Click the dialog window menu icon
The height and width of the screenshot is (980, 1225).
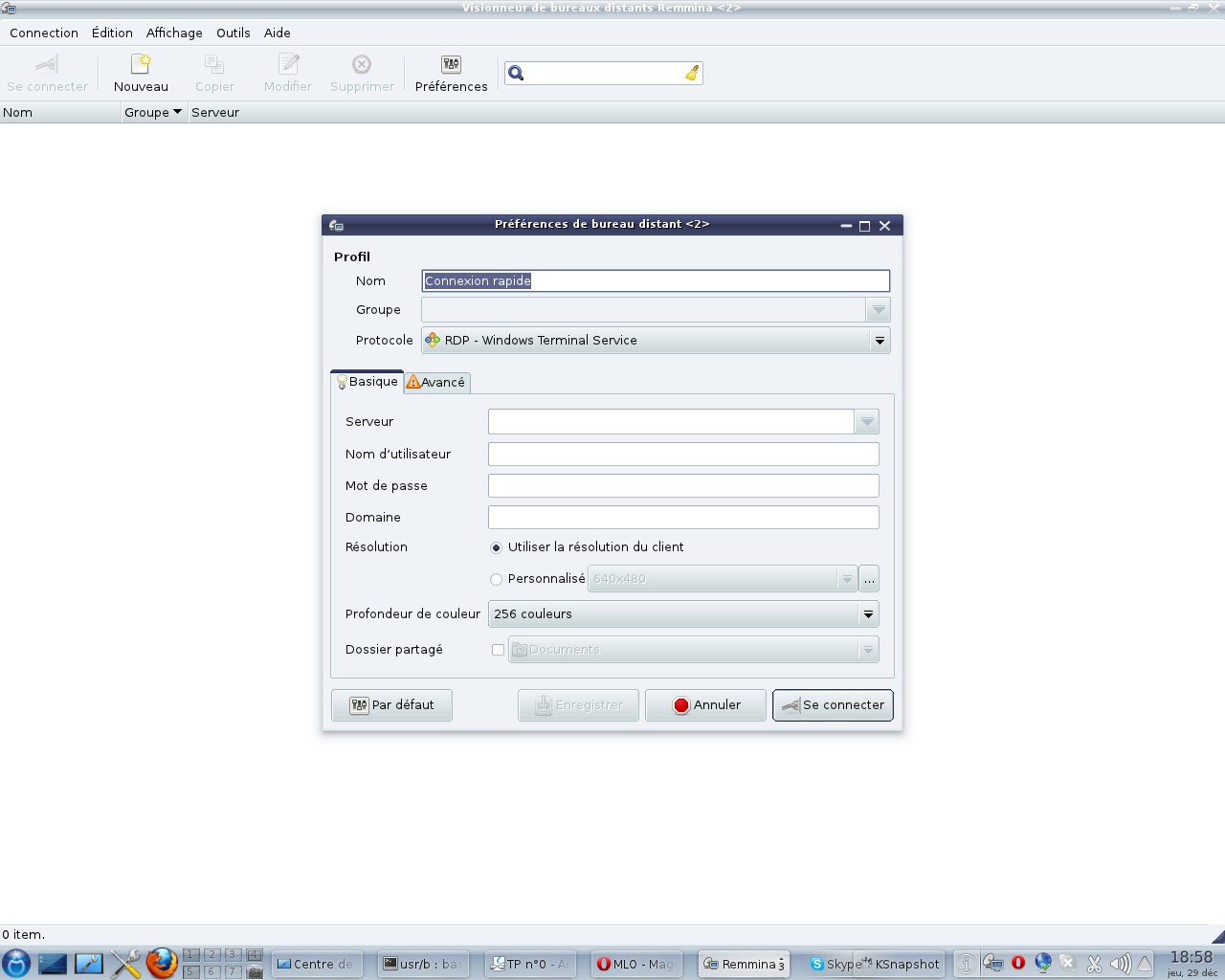336,225
